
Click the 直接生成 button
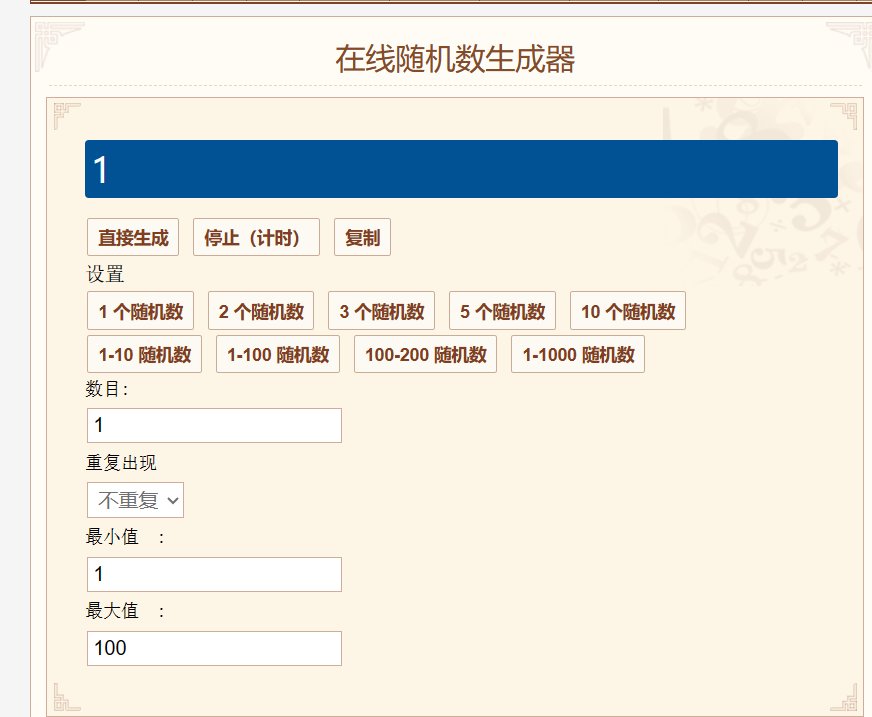coord(133,238)
